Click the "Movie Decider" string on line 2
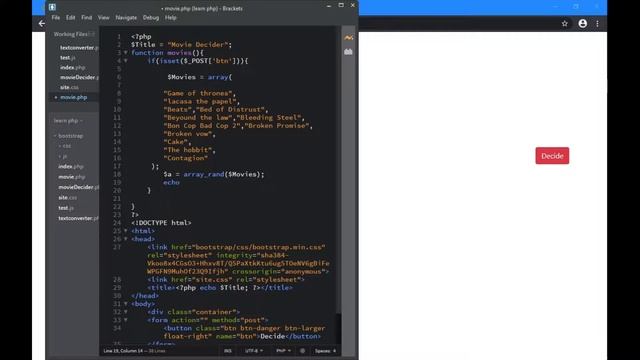The width and height of the screenshot is (640, 360). [x=198, y=44]
